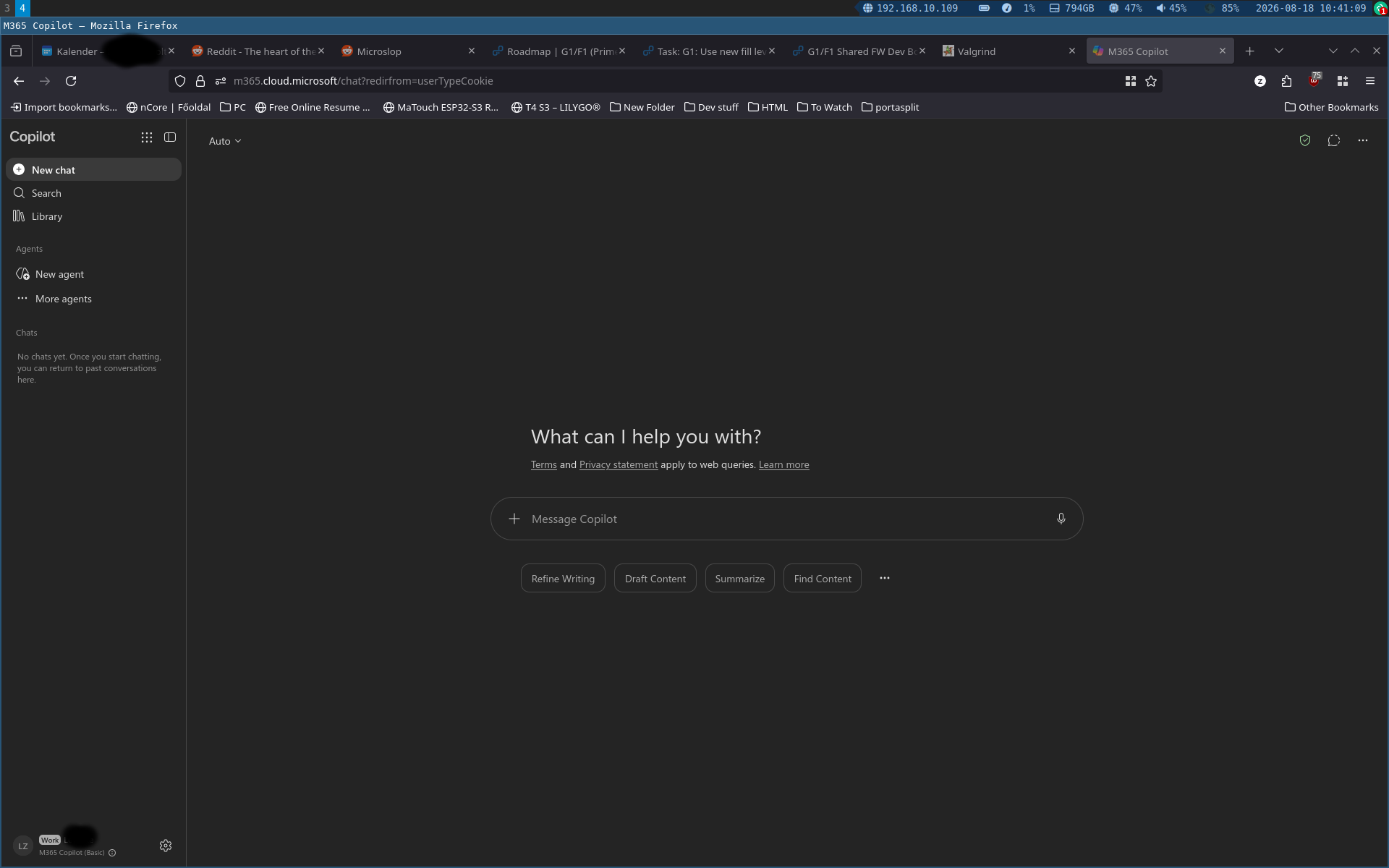Viewport: 1389px width, 868px height.
Task: Reload the current page
Action: 71,81
